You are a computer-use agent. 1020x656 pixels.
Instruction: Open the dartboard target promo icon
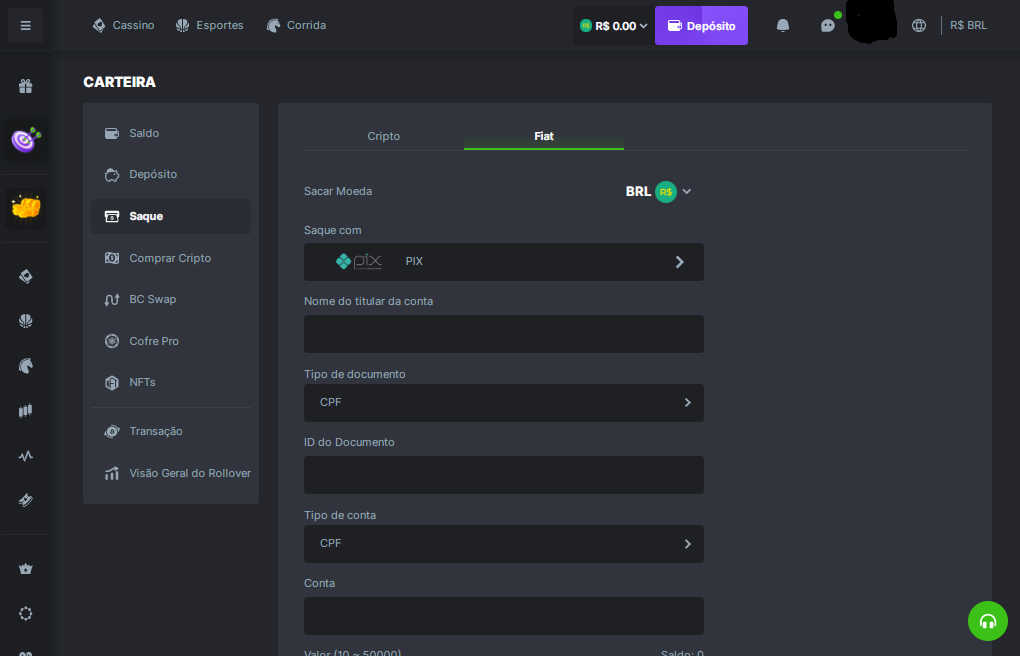[x=25, y=139]
